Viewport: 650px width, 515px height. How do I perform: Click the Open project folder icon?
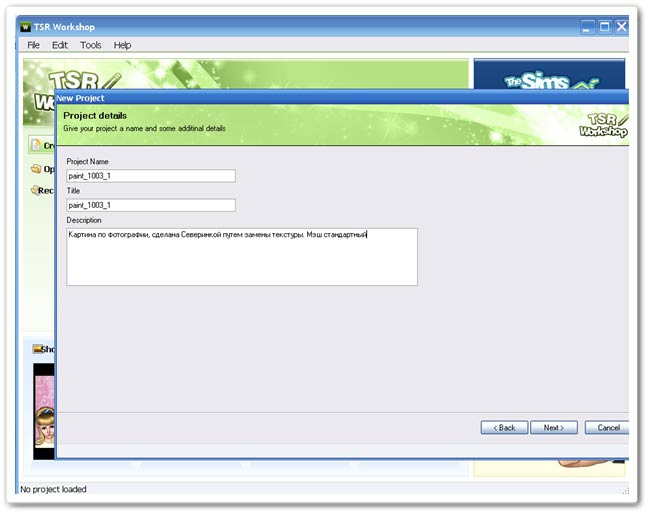[35, 169]
